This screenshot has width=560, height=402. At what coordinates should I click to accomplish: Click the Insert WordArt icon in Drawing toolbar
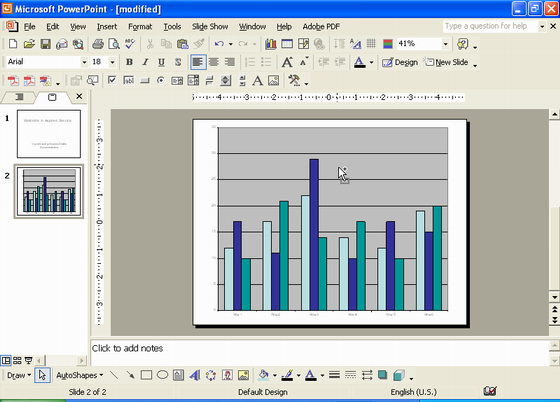(x=195, y=375)
